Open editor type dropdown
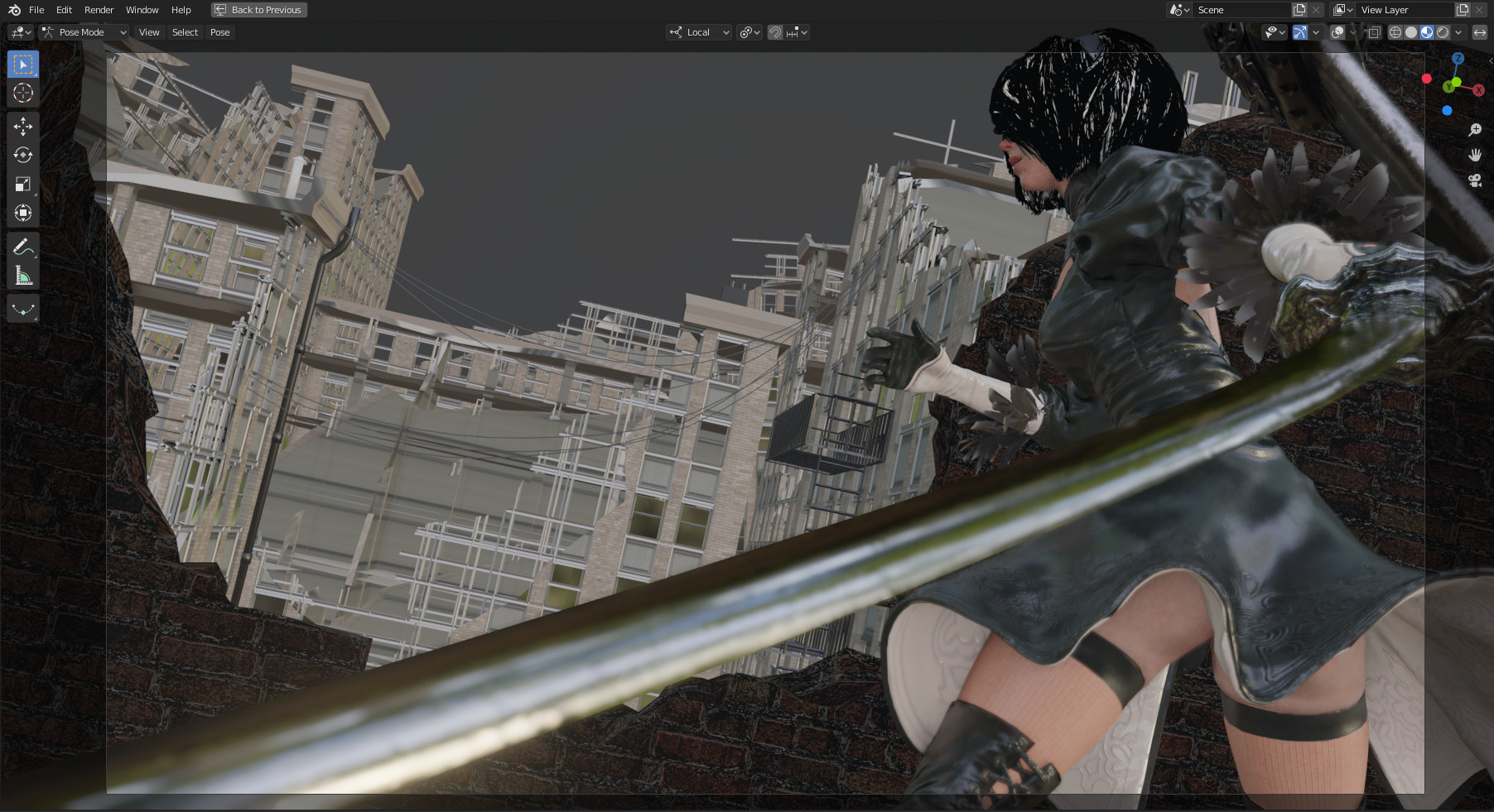This screenshot has width=1494, height=812. [x=20, y=32]
